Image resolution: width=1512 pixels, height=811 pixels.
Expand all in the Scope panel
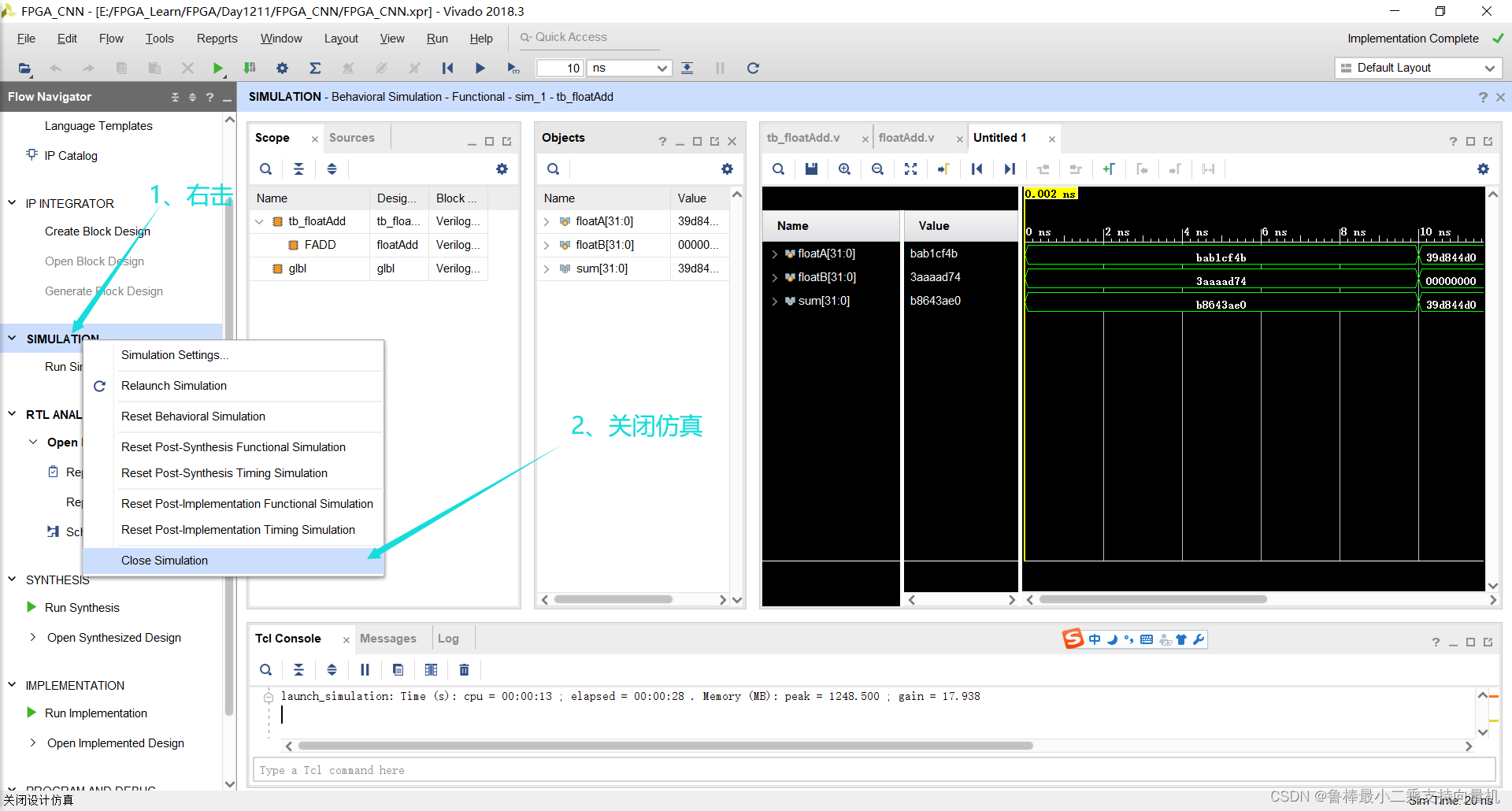coord(332,169)
